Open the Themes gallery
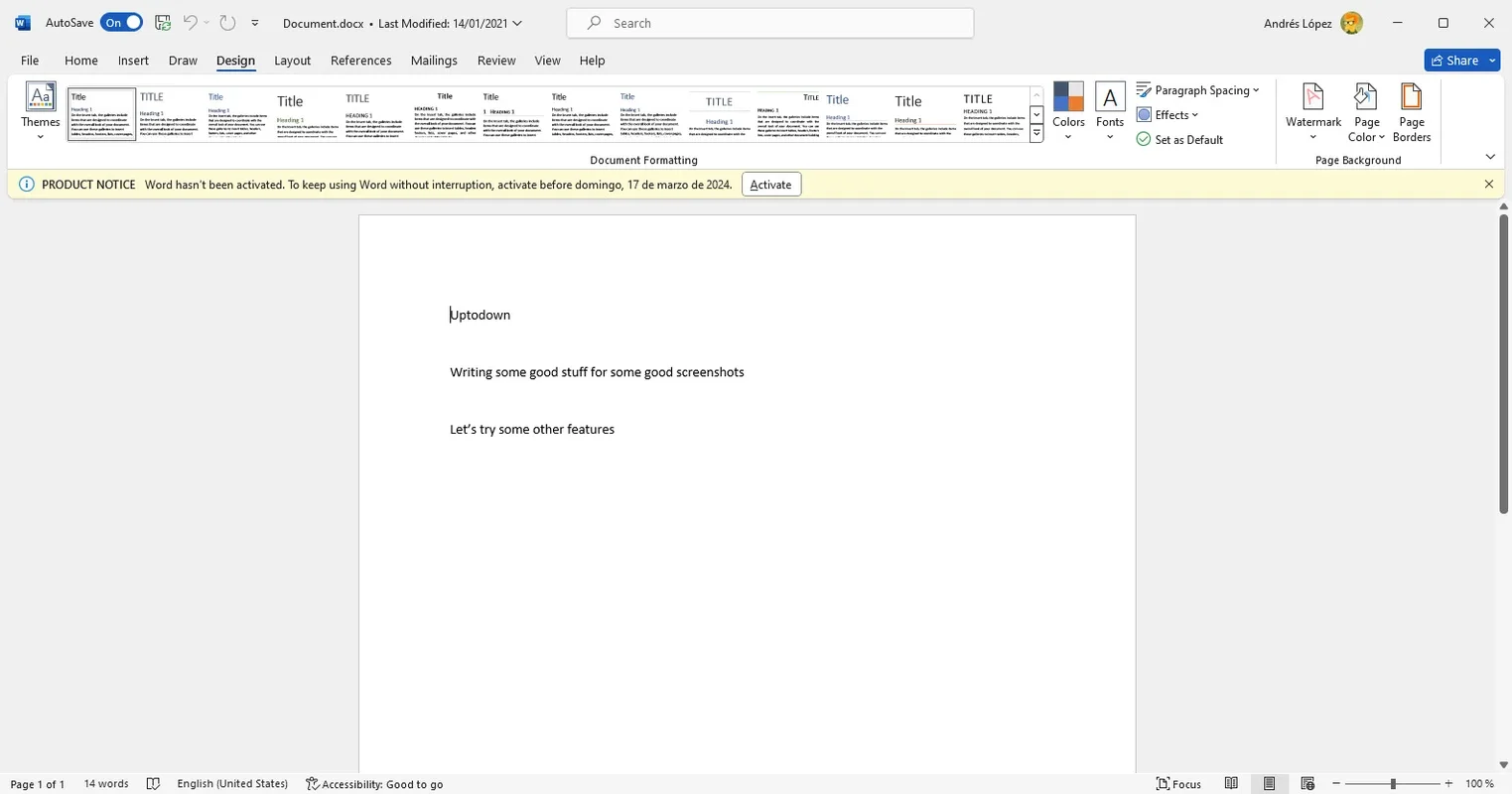The image size is (1512, 794). click(x=41, y=111)
